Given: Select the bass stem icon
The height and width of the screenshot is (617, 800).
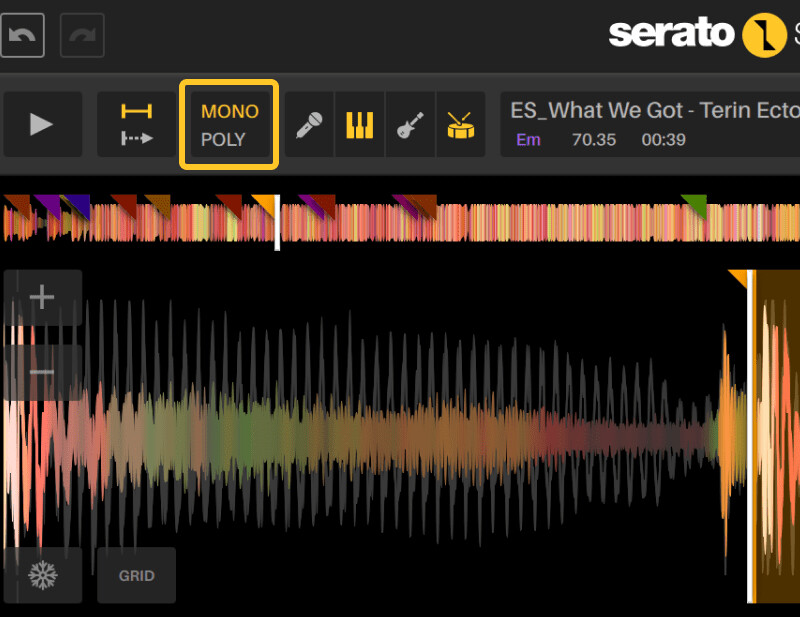Looking at the screenshot, I should [410, 124].
